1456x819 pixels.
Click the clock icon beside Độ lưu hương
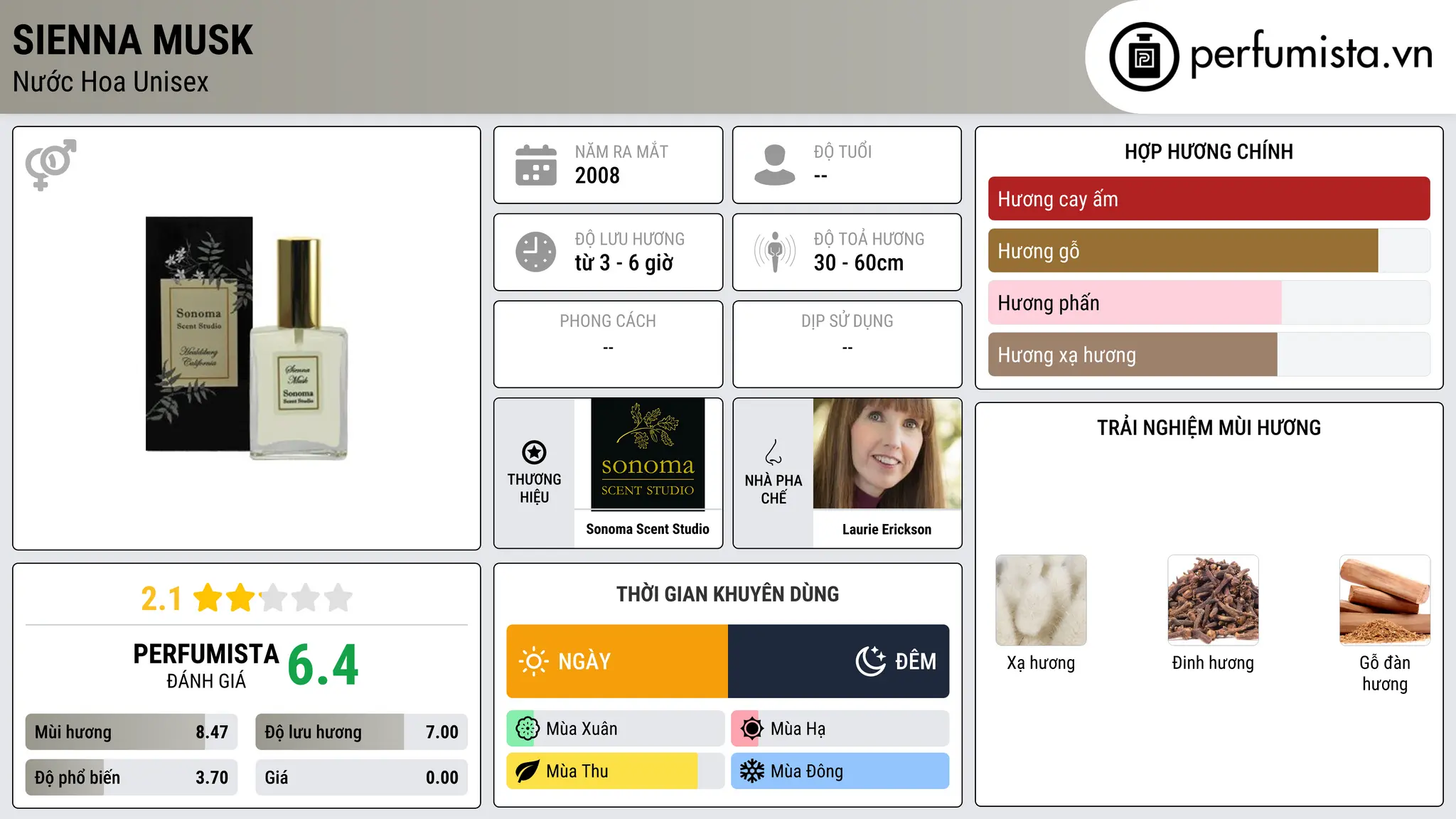click(536, 252)
